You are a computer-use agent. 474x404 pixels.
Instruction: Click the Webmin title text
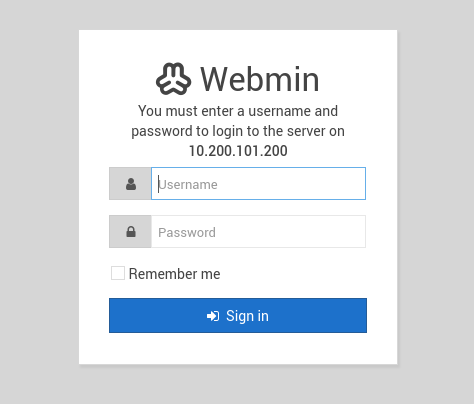(x=260, y=79)
